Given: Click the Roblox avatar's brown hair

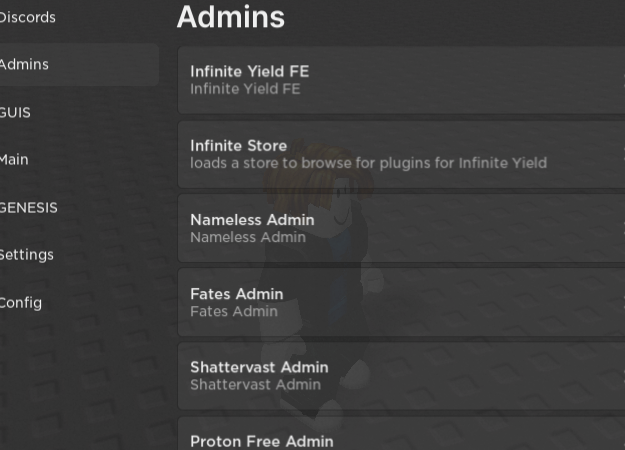Looking at the screenshot, I should pyautogui.click(x=315, y=171).
